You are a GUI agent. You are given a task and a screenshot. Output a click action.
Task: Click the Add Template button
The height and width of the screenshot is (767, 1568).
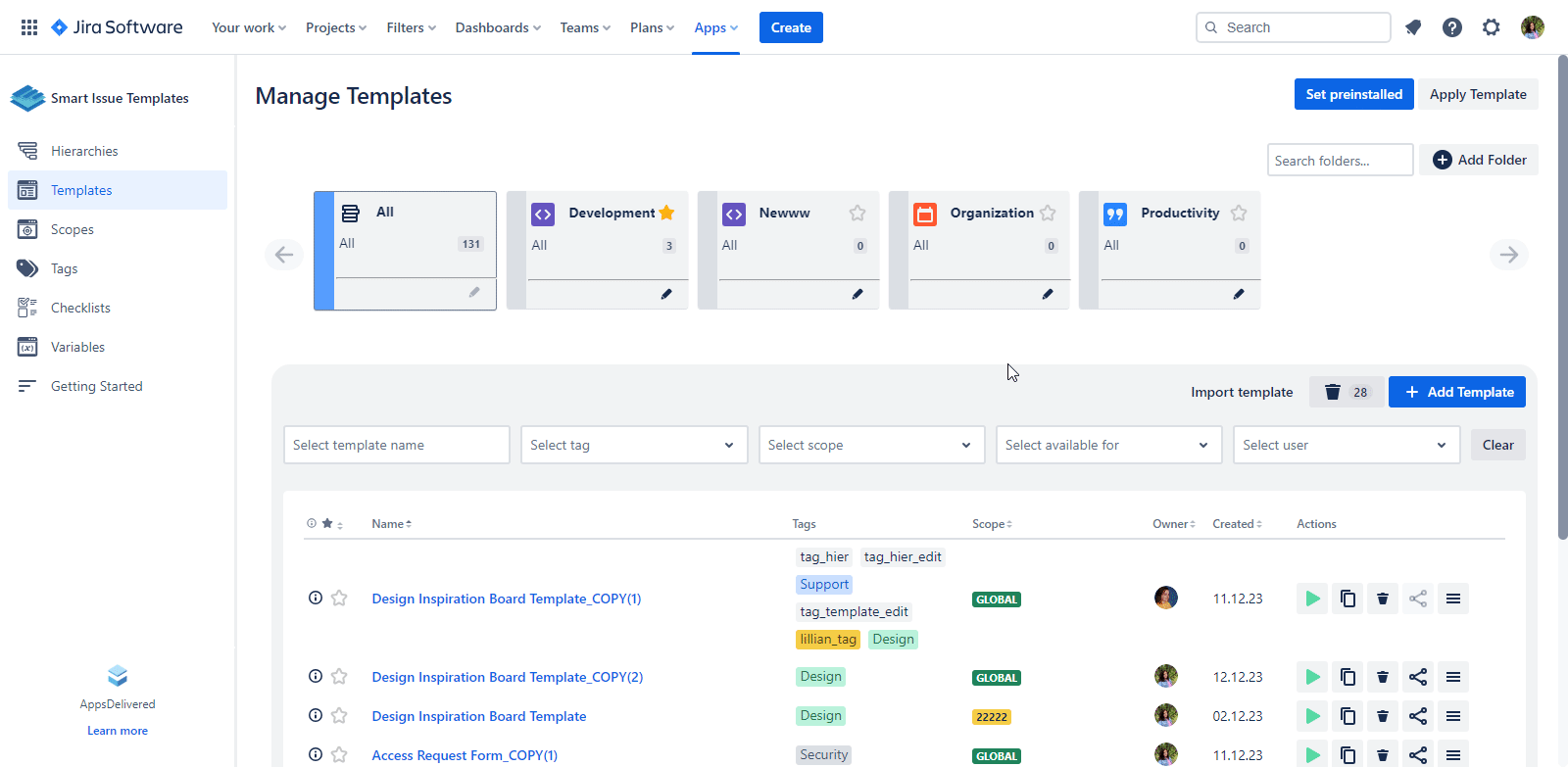pyautogui.click(x=1456, y=392)
